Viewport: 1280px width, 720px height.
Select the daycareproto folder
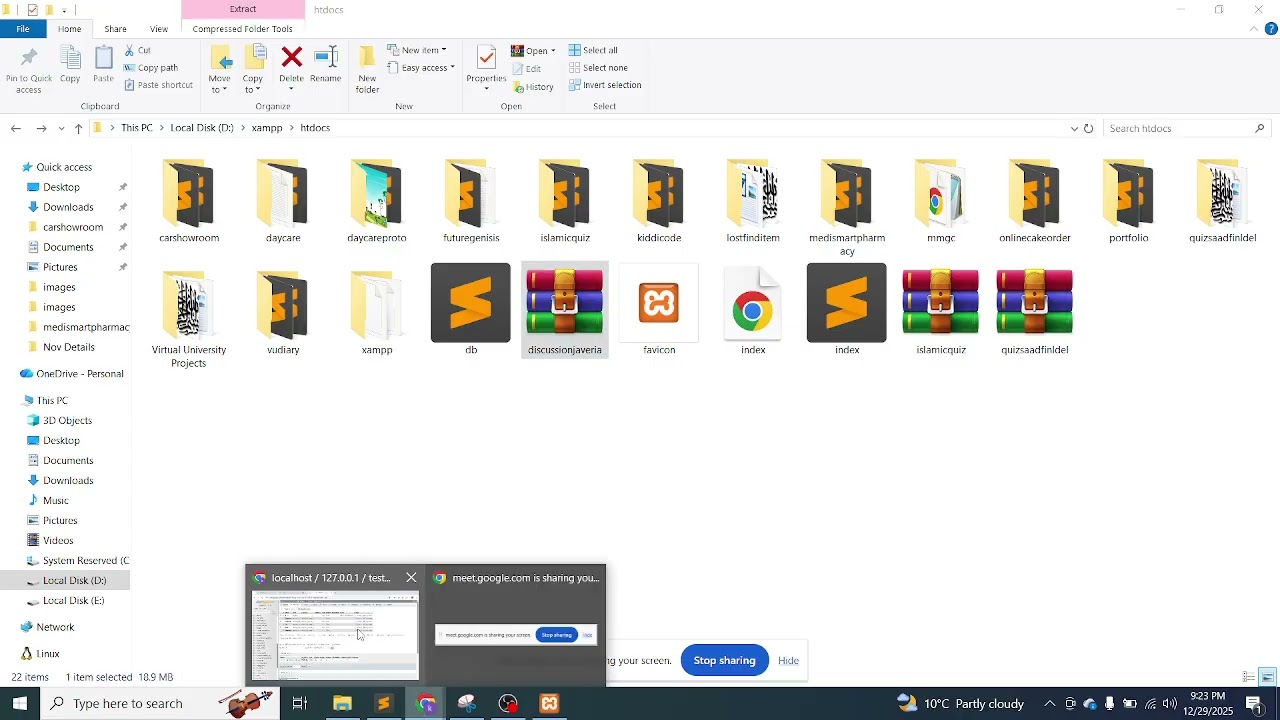click(x=377, y=201)
